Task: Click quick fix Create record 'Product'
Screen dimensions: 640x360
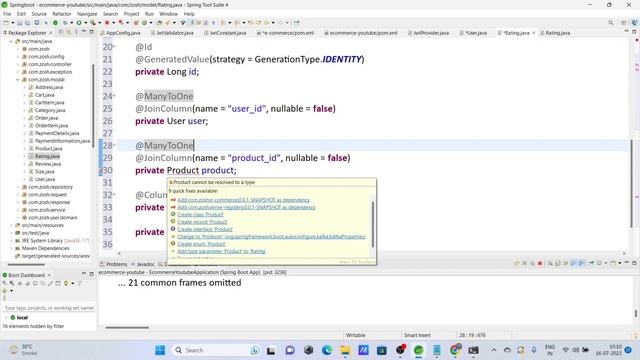Action: (202, 222)
